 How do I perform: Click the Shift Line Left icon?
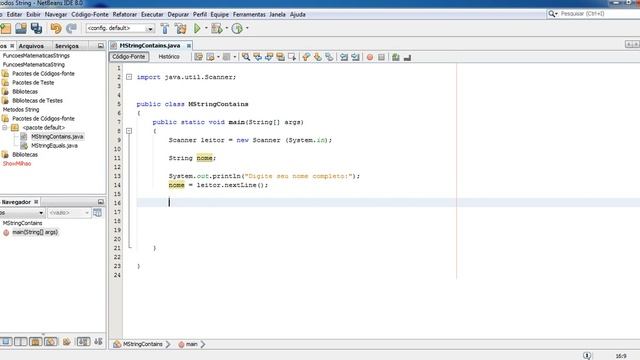pyautogui.click(x=344, y=57)
